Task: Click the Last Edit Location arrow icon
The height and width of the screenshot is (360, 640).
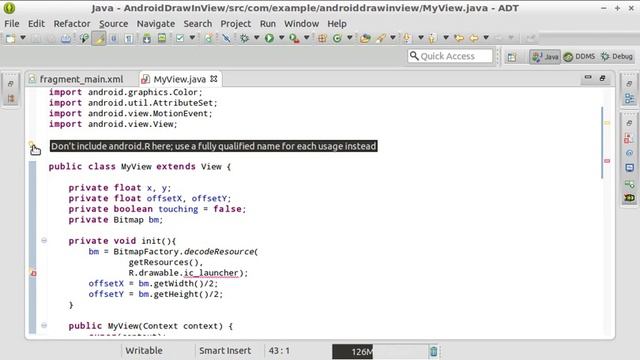Action: (x=459, y=38)
